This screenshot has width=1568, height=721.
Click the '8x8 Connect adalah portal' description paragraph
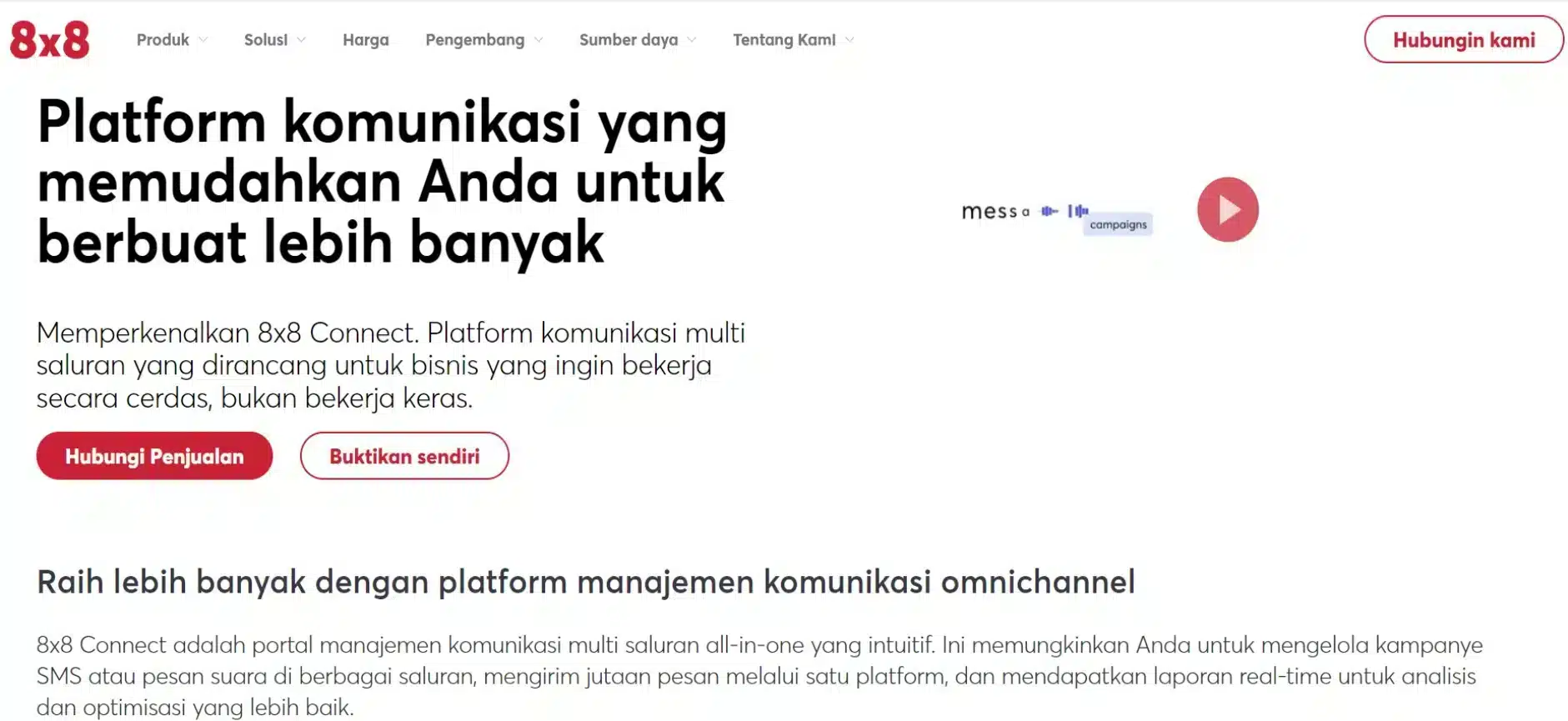(x=759, y=675)
